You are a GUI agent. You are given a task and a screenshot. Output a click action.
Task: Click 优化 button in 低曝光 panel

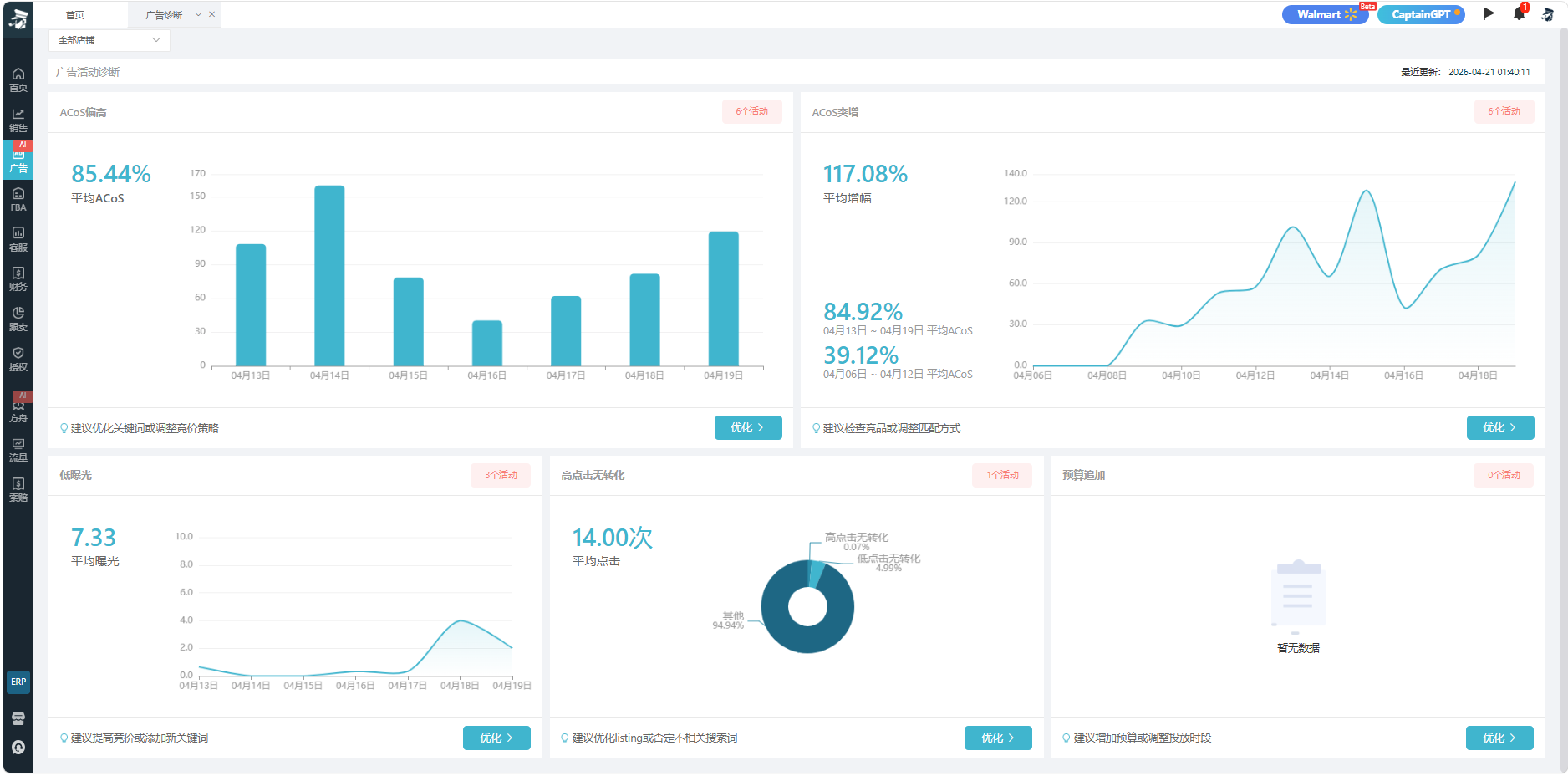coord(496,738)
